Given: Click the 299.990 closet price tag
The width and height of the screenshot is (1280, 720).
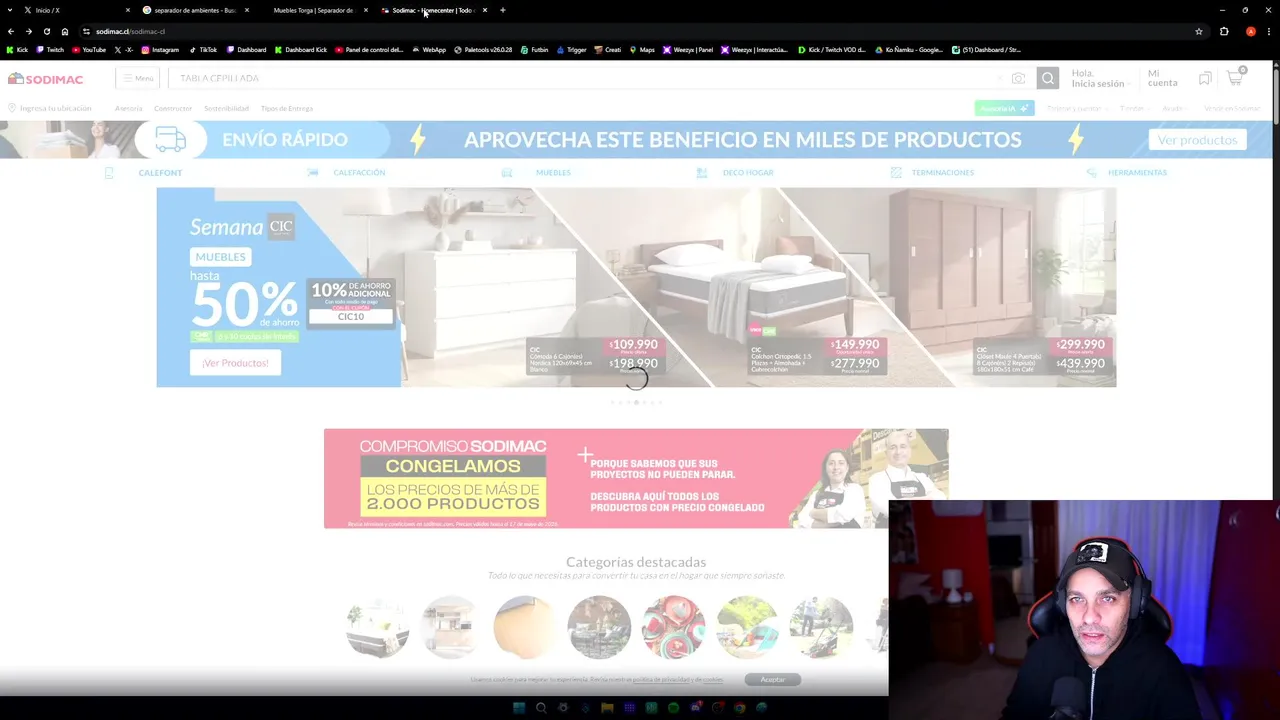Looking at the screenshot, I should click(1081, 345).
